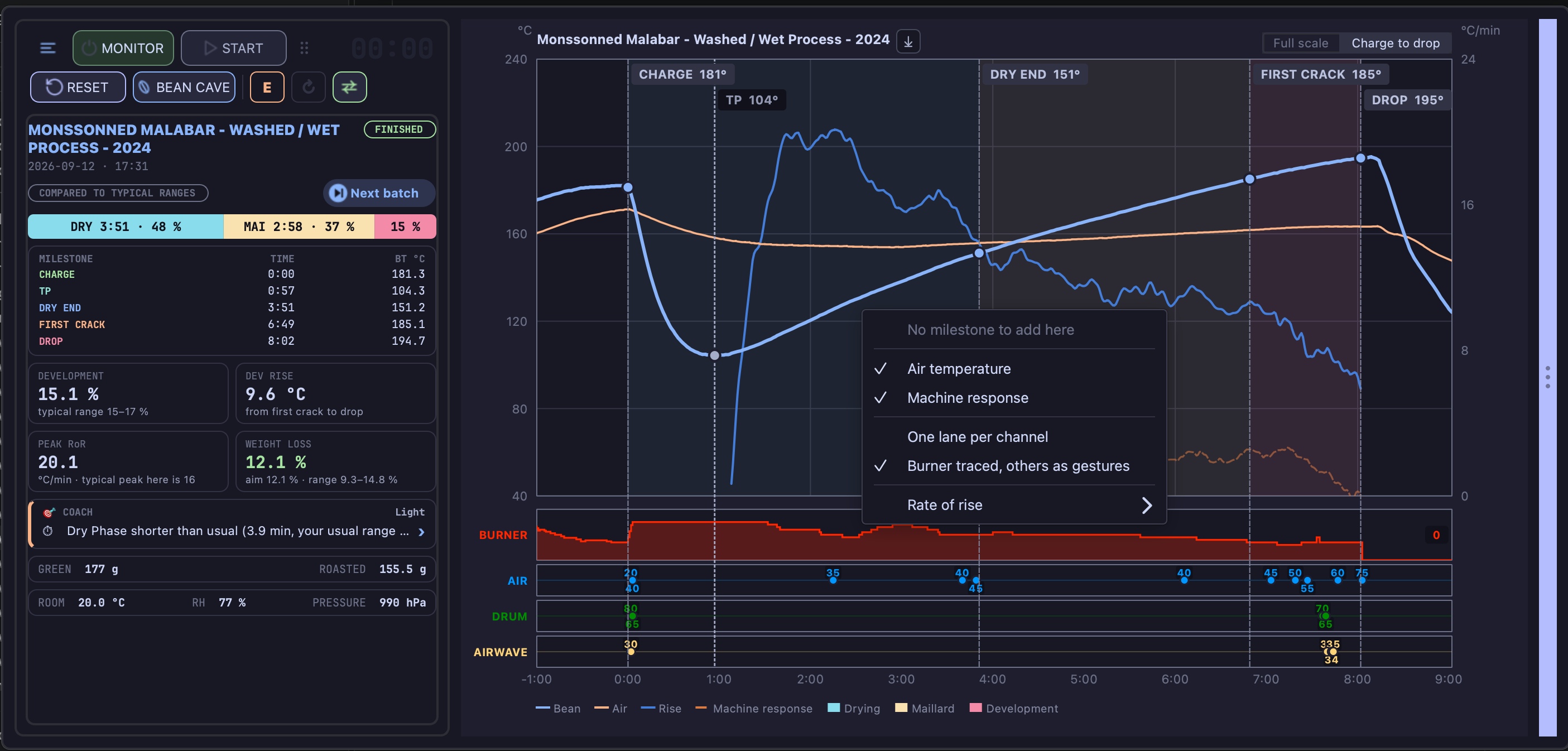Screen dimensions: 1568x751
Task: Open BEAN CAVE
Action: (184, 88)
